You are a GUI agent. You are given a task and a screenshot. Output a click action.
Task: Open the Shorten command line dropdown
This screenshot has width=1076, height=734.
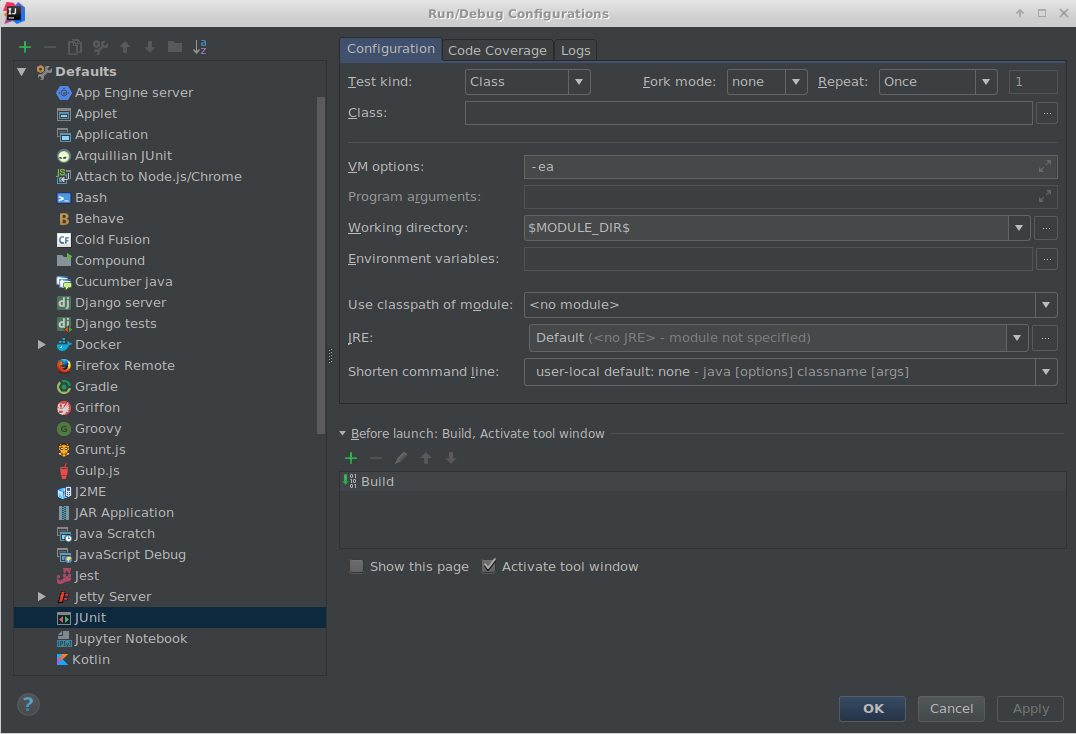pyautogui.click(x=791, y=372)
